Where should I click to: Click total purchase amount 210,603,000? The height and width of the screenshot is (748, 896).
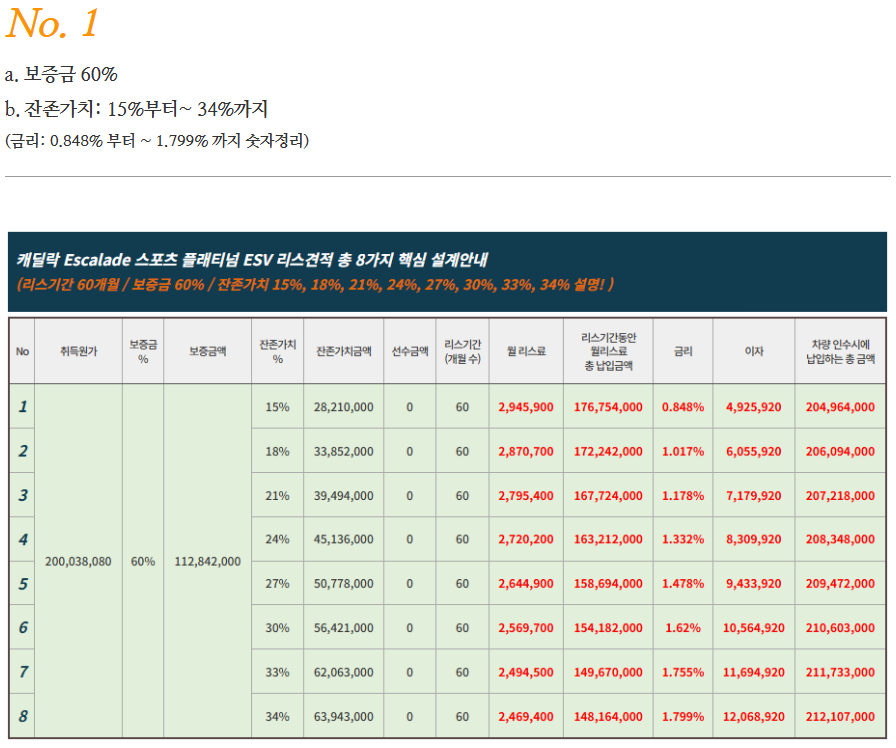840,628
